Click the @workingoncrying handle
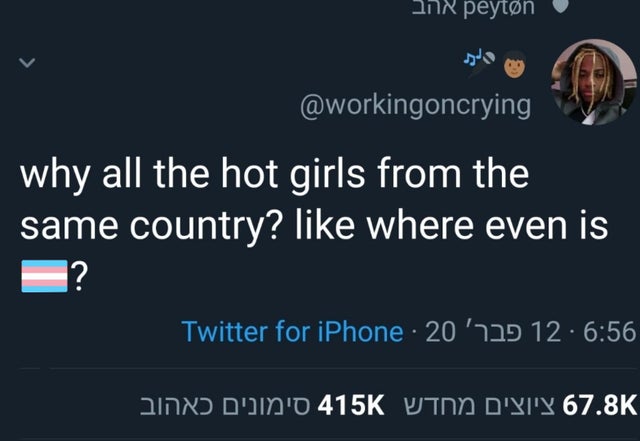The height and width of the screenshot is (441, 640). [416, 106]
